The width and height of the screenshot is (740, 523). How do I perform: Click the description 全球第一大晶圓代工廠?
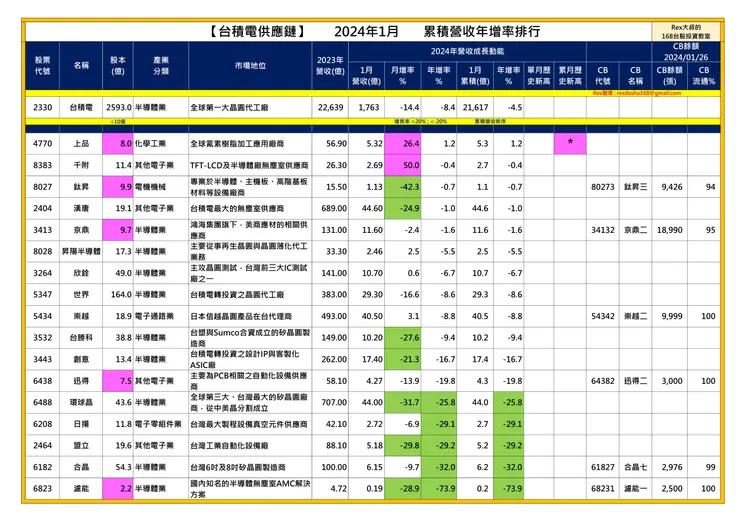tap(229, 107)
